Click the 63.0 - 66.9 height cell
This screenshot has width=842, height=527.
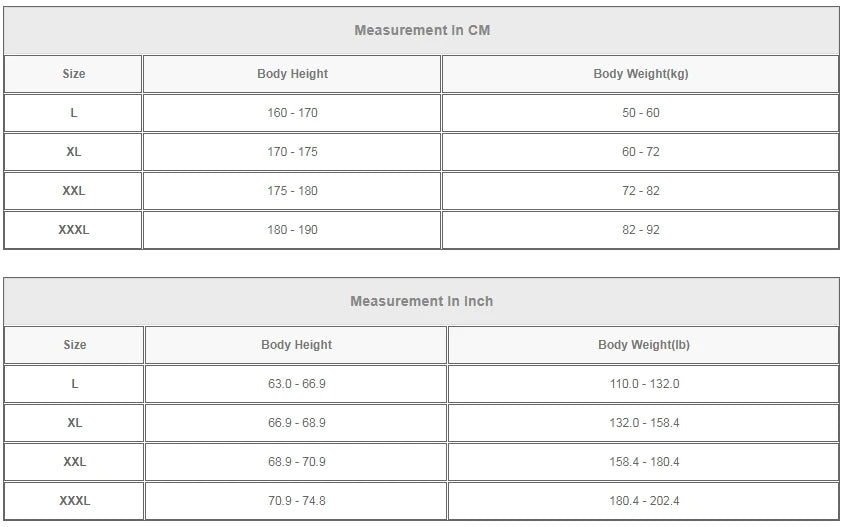296,384
